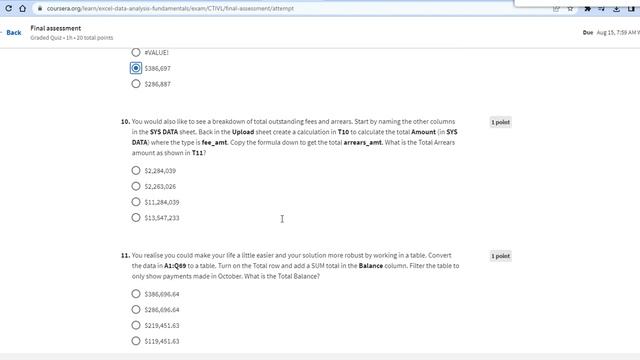Click the share page icon in address bar
Image resolution: width=640 pixels, height=360 pixels.
(x=556, y=8)
